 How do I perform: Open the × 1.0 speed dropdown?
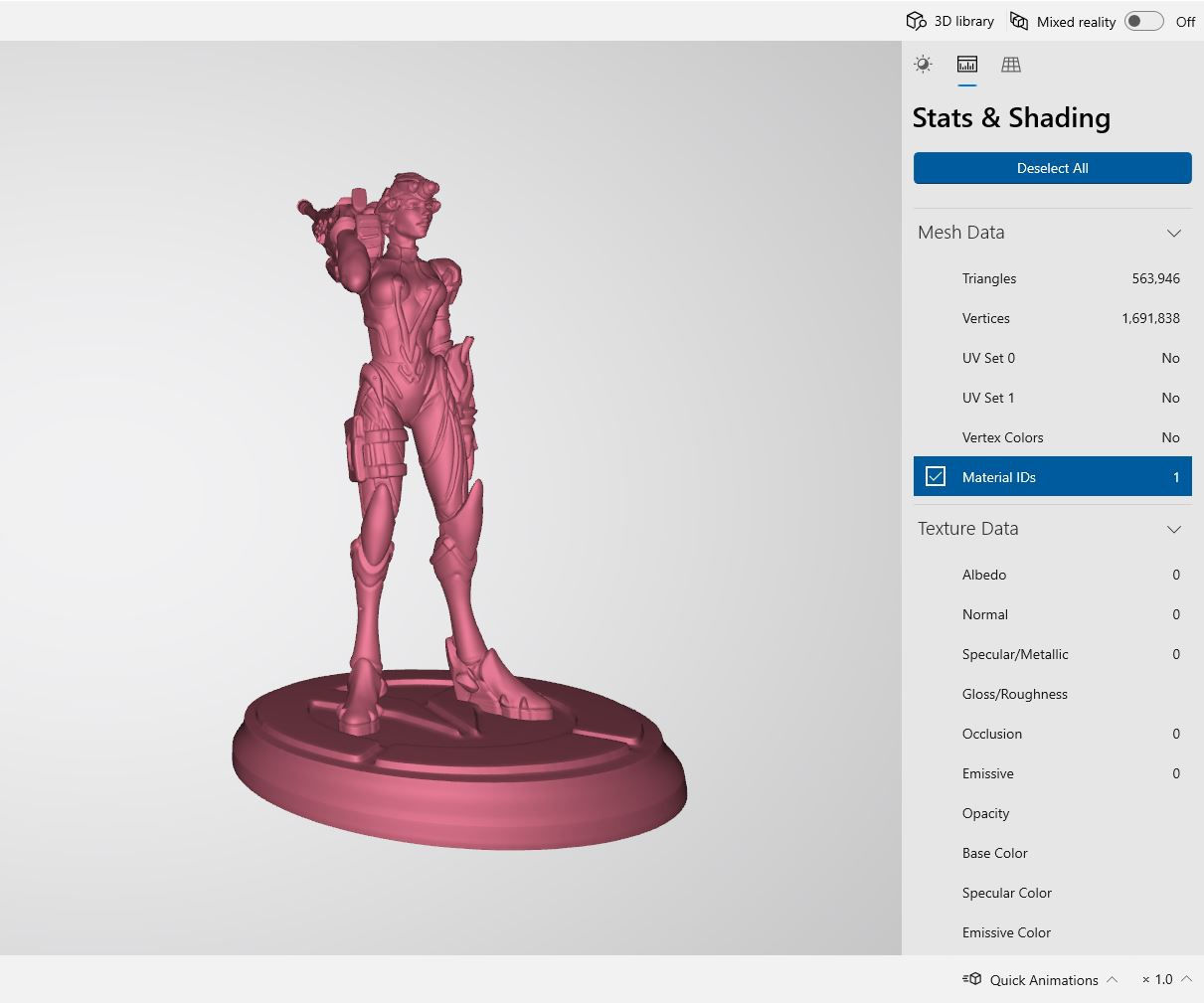tap(1167, 979)
